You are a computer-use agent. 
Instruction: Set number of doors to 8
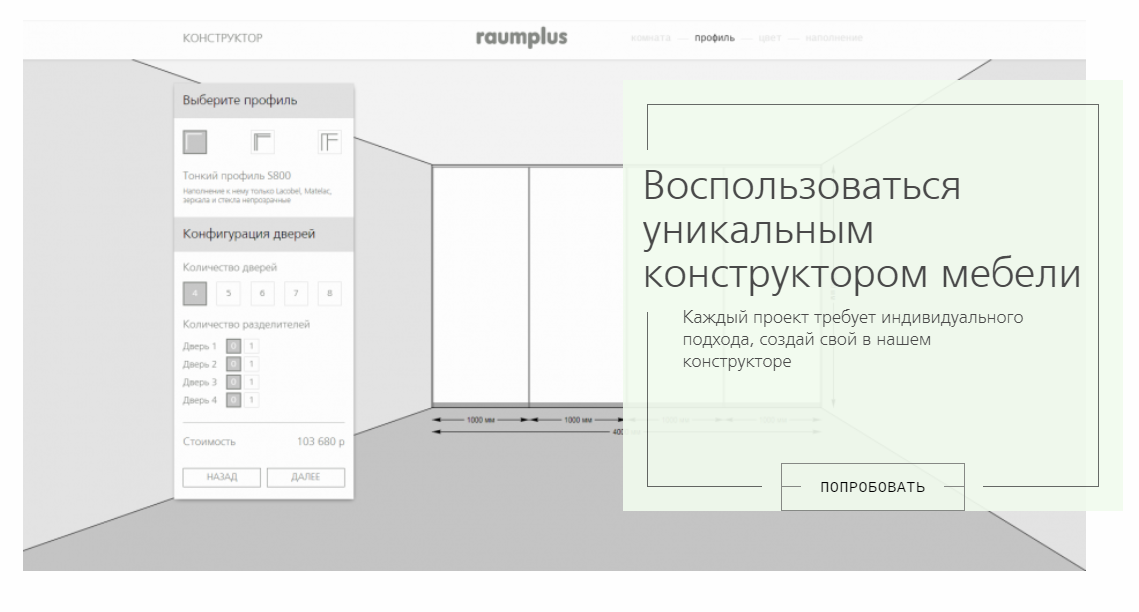329,293
